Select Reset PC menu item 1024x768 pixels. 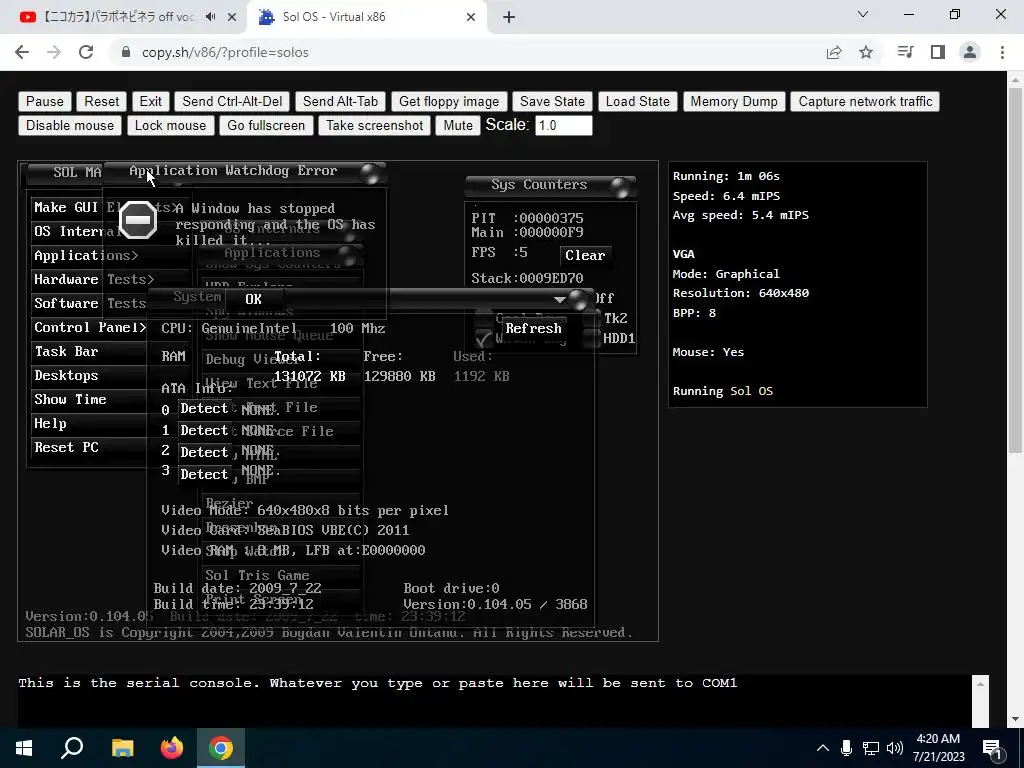click(x=89, y=447)
